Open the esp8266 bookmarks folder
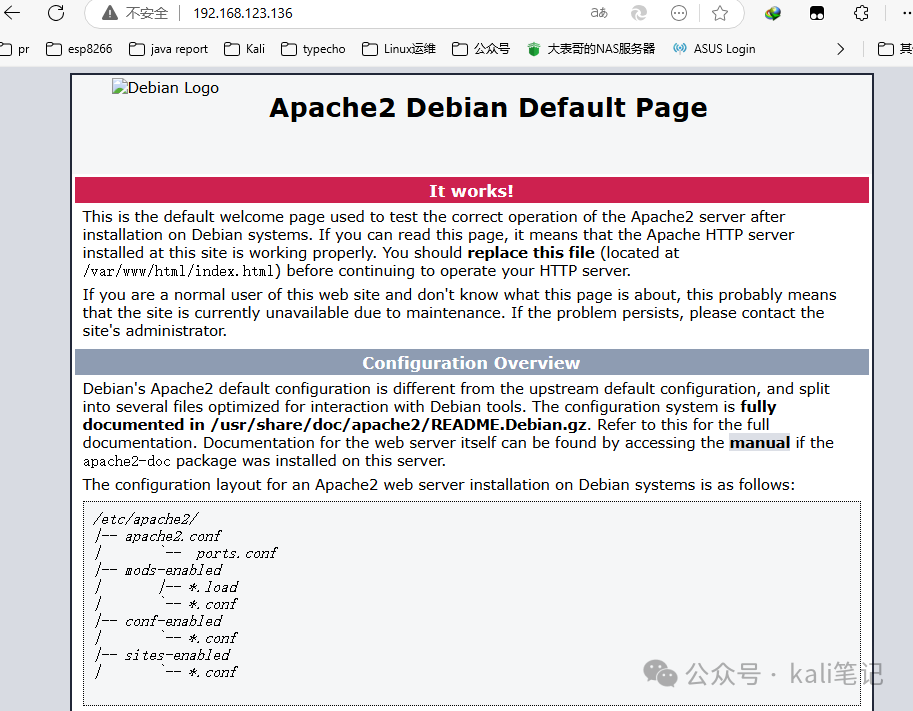 79,49
